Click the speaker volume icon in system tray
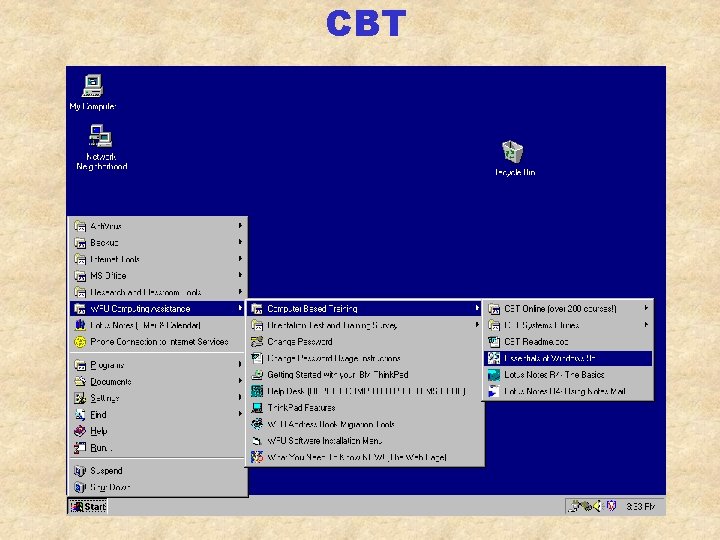Image resolution: width=720 pixels, height=540 pixels. [x=597, y=506]
